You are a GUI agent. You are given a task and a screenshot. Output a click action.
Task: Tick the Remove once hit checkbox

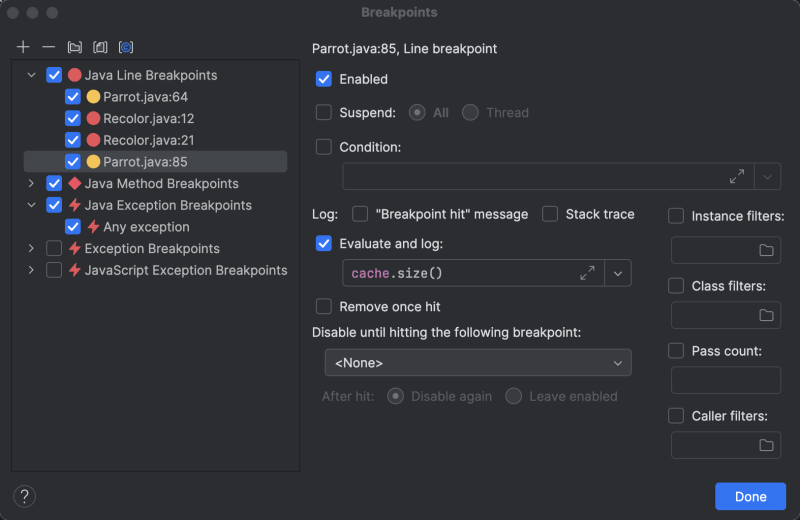coord(324,307)
